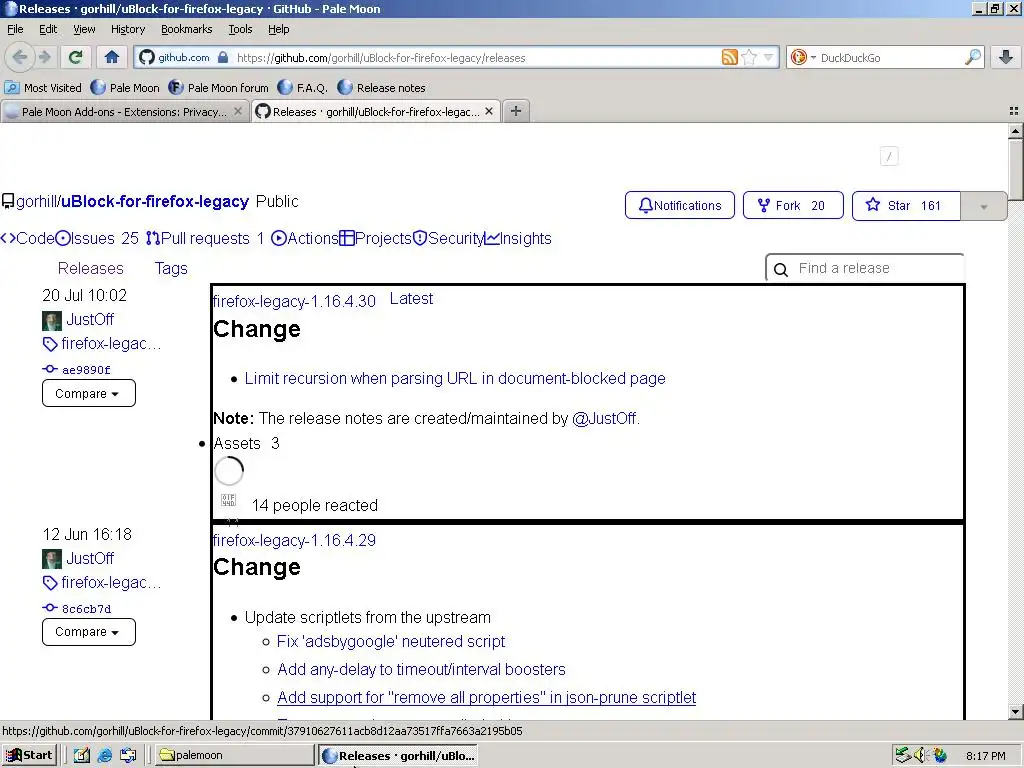Open commit ae9890f link
The image size is (1024, 768).
coord(86,370)
